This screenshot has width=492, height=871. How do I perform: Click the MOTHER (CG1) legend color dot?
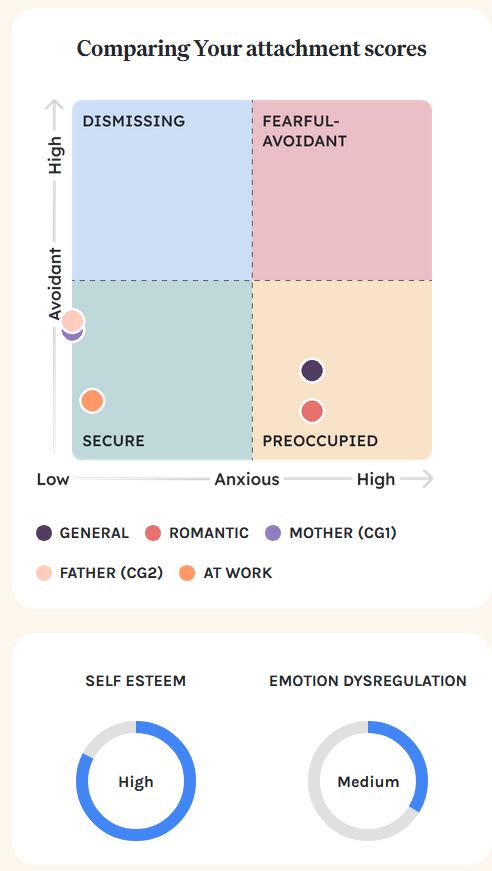tap(273, 533)
